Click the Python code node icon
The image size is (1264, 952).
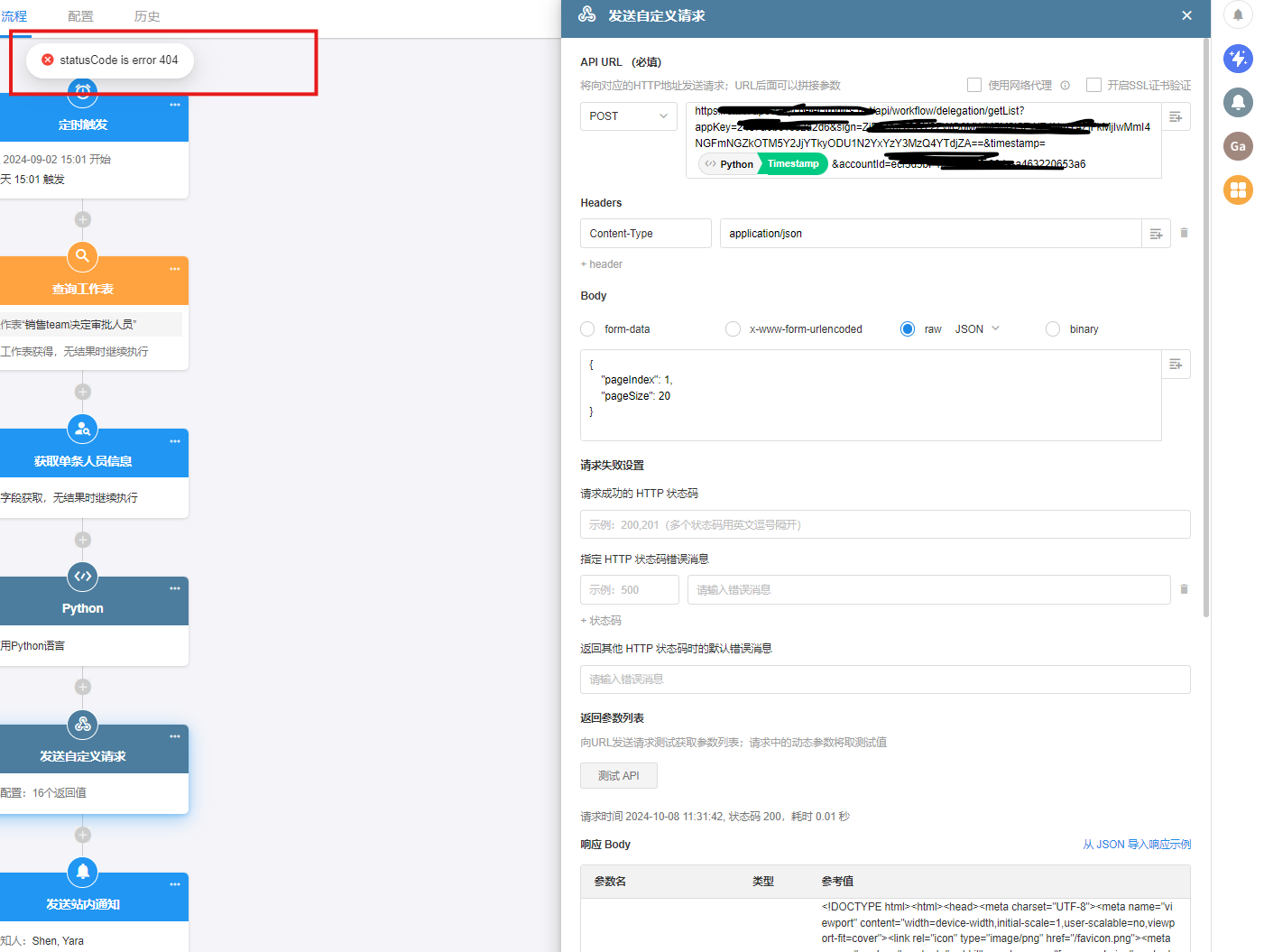point(82,577)
